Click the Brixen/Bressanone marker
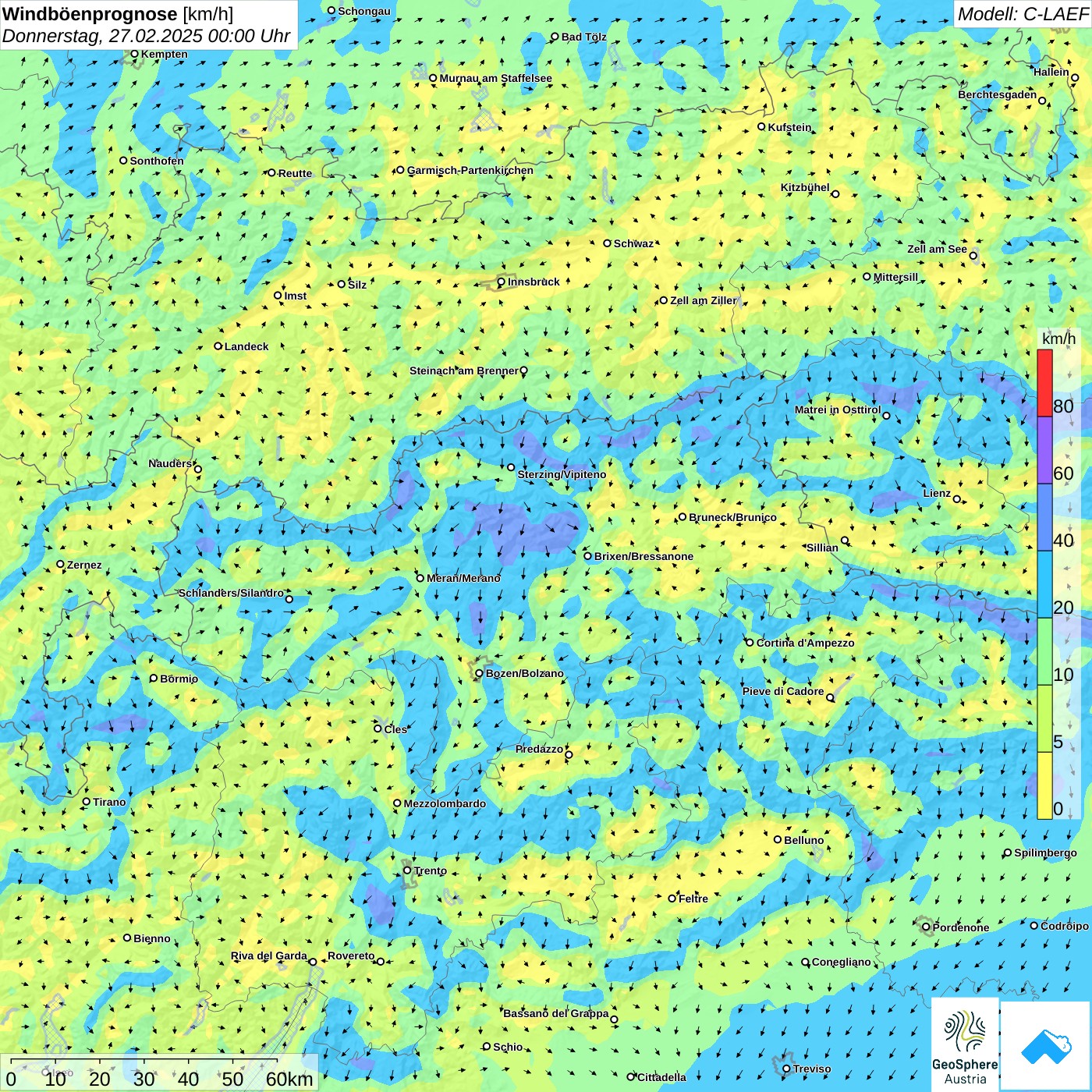The width and height of the screenshot is (1092, 1092). coord(588,556)
